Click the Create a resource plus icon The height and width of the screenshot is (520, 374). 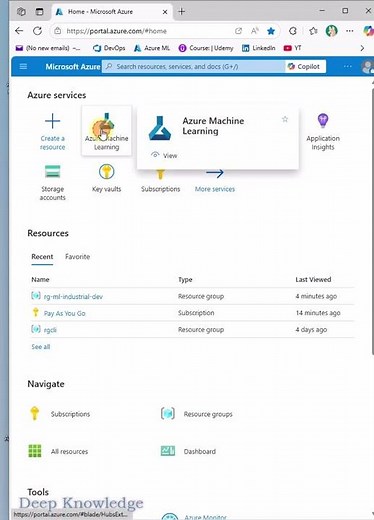tap(52, 121)
